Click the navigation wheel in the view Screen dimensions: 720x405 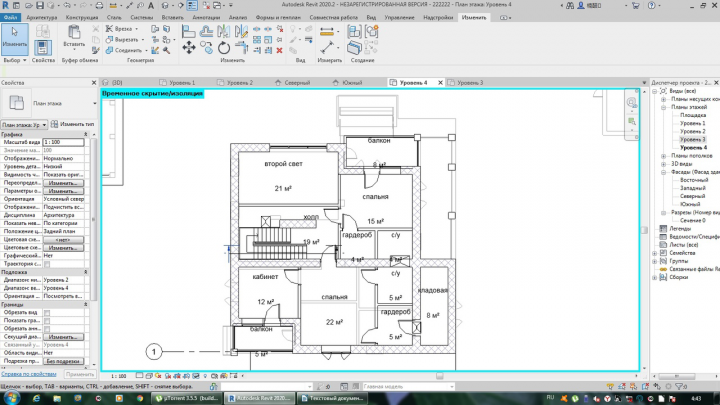click(x=632, y=103)
